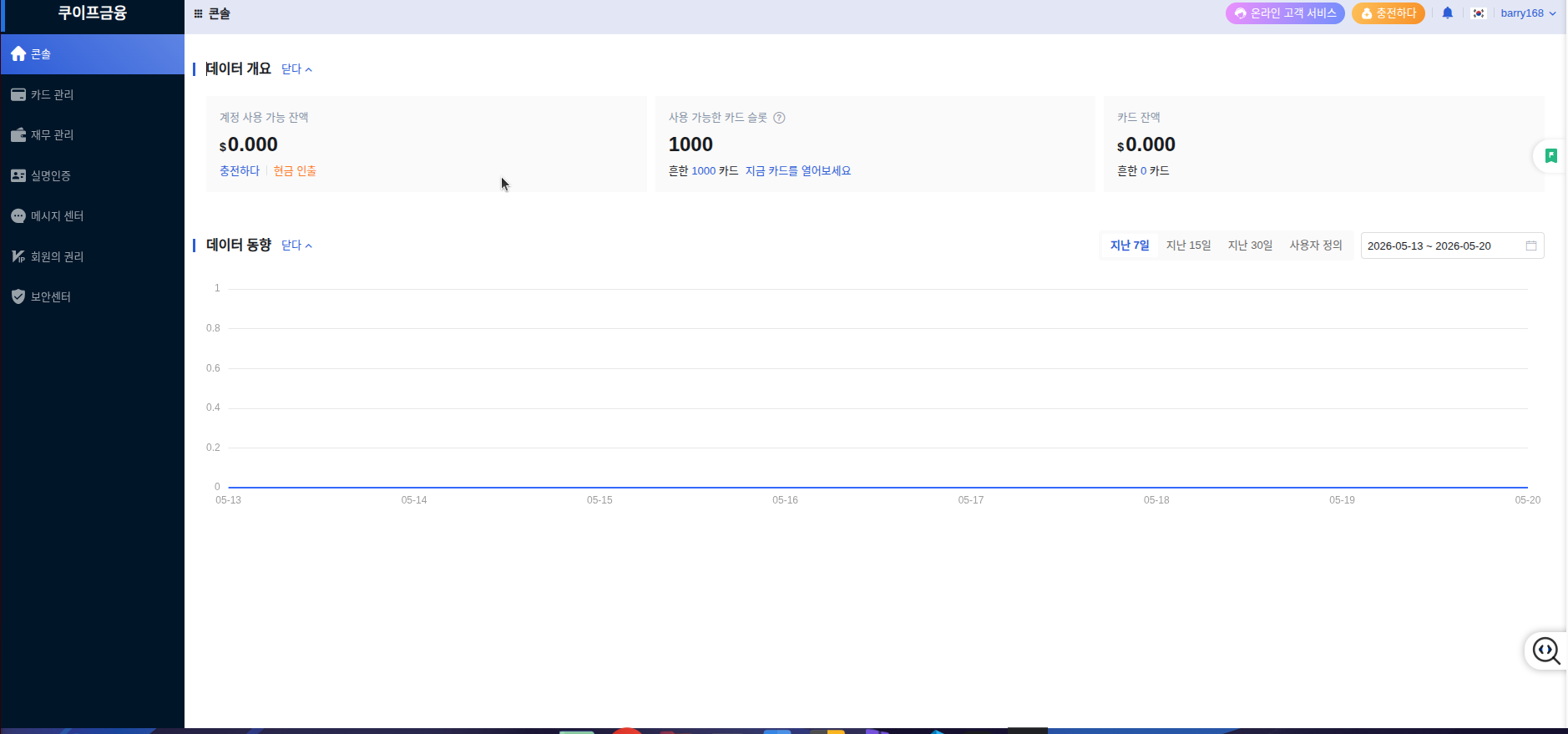Image resolution: width=1568 pixels, height=734 pixels.
Task: Click the 충전하다 link under account balance
Action: [x=240, y=170]
